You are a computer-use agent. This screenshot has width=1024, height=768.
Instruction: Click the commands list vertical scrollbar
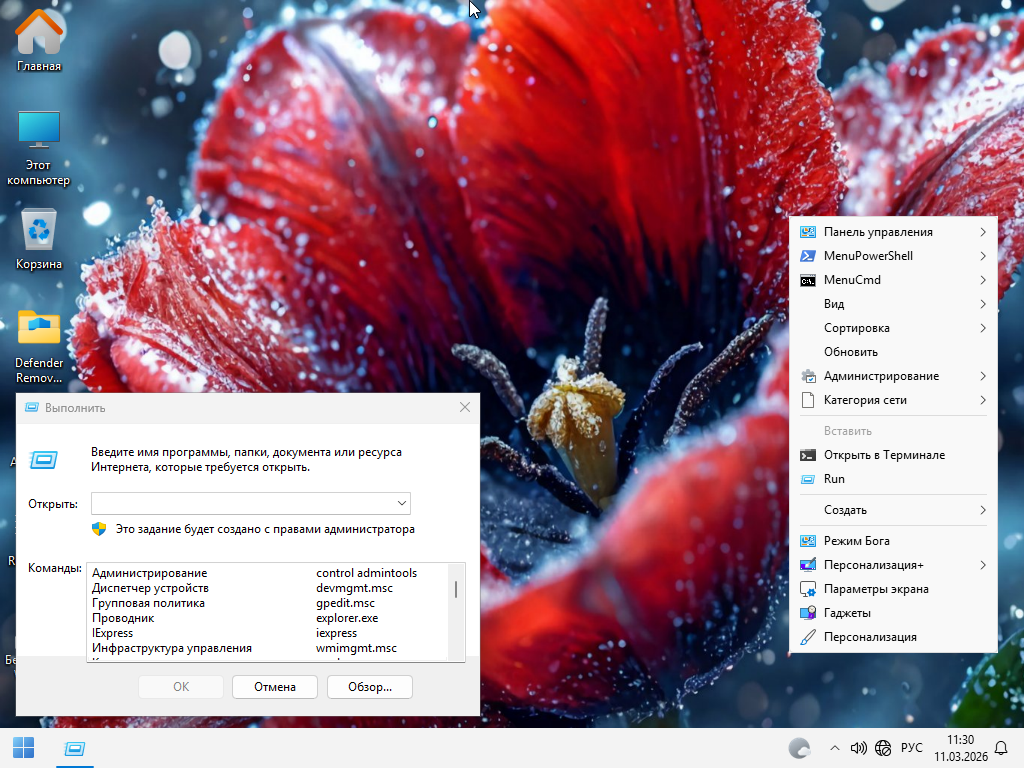pos(457,590)
